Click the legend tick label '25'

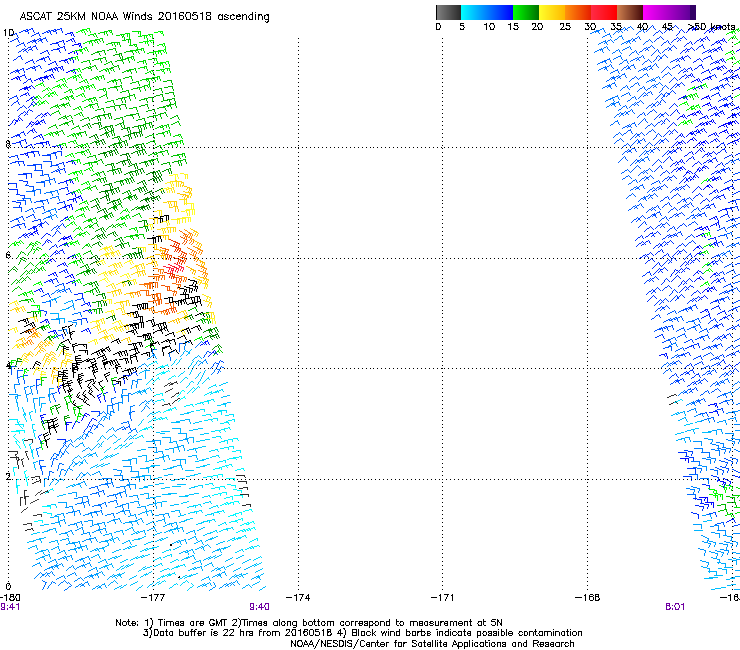(x=565, y=27)
